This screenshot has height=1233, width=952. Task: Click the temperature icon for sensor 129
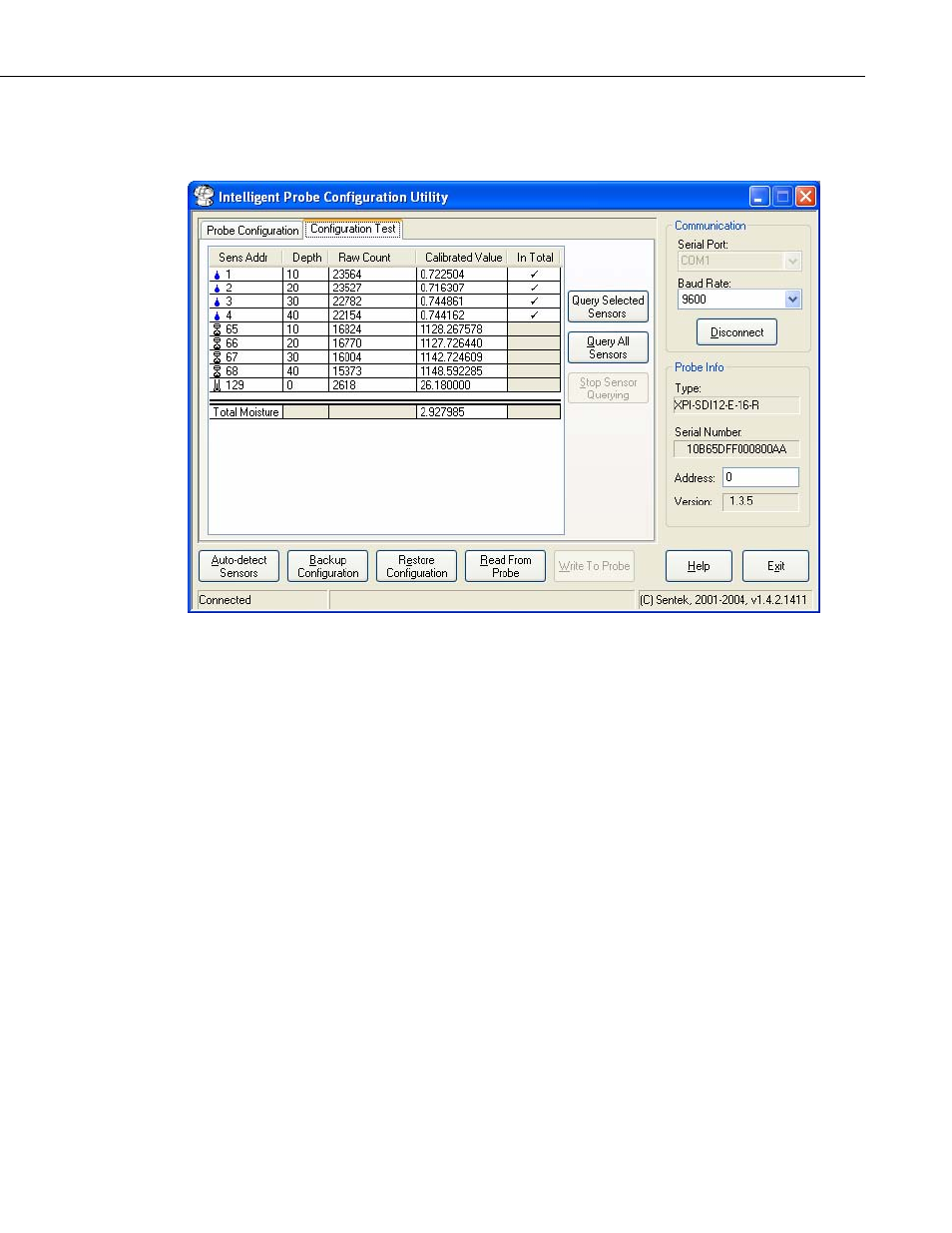tap(217, 385)
